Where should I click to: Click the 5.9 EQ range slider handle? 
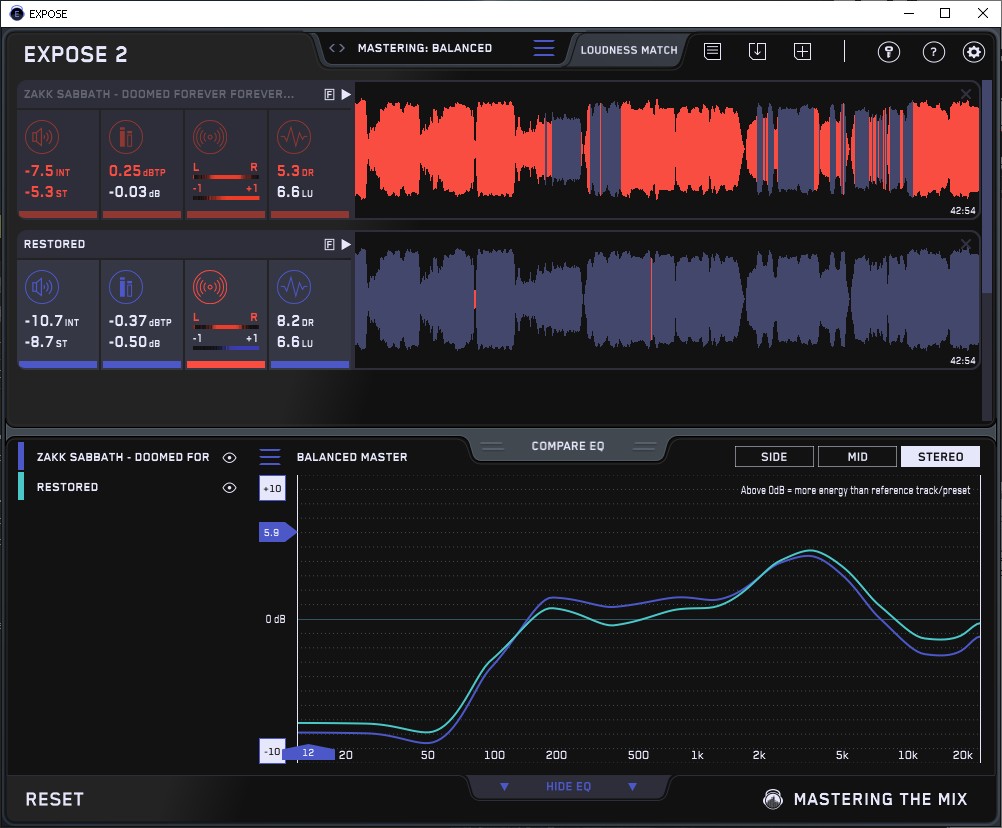[275, 533]
